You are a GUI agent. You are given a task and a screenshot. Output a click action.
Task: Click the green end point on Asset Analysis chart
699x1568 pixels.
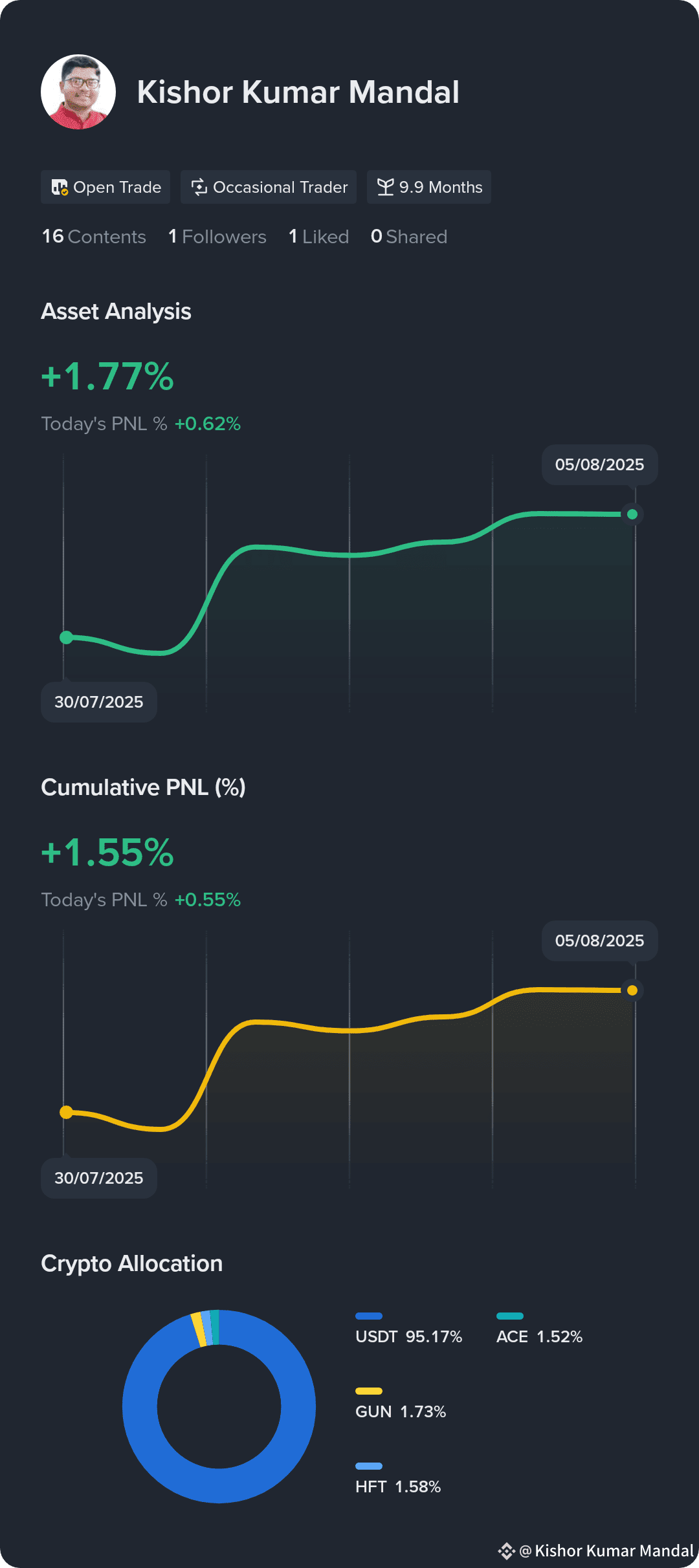632,514
